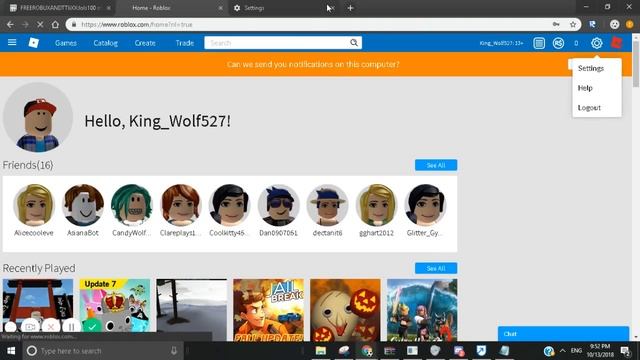
Task: Open the Jailbreak game thumbnail
Action: [268, 310]
